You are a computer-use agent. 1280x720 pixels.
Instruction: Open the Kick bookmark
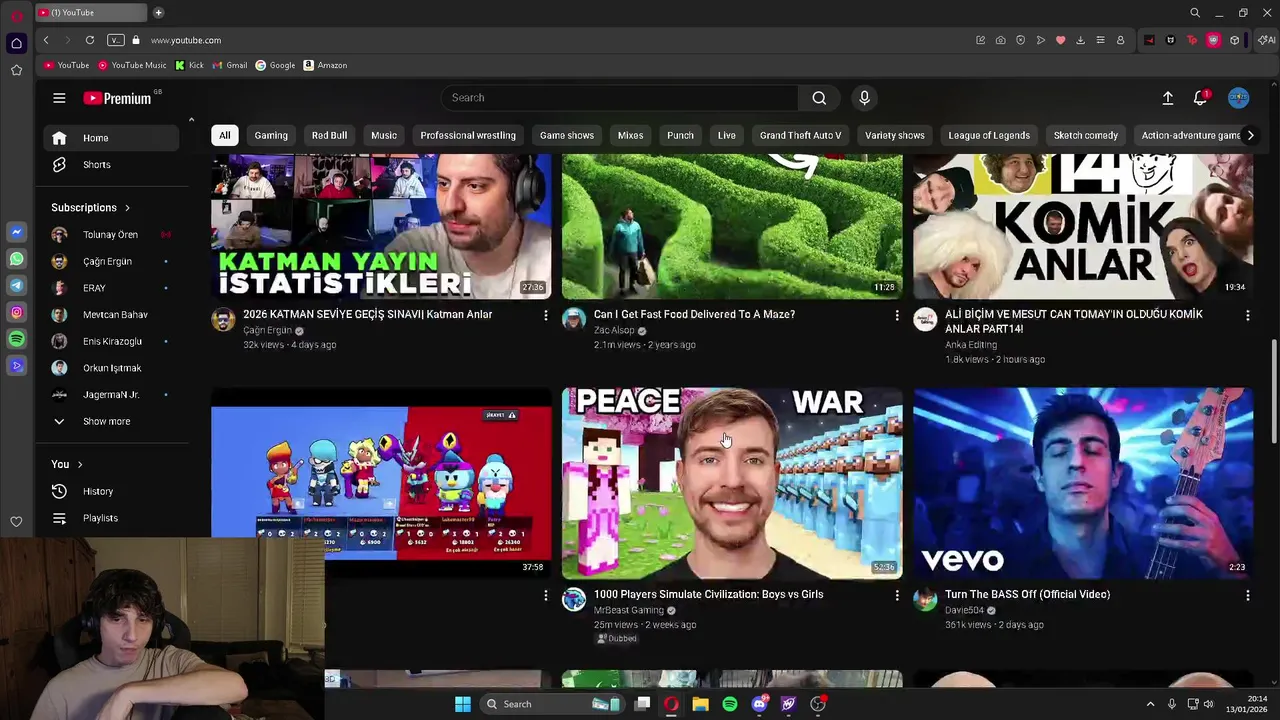(x=189, y=65)
